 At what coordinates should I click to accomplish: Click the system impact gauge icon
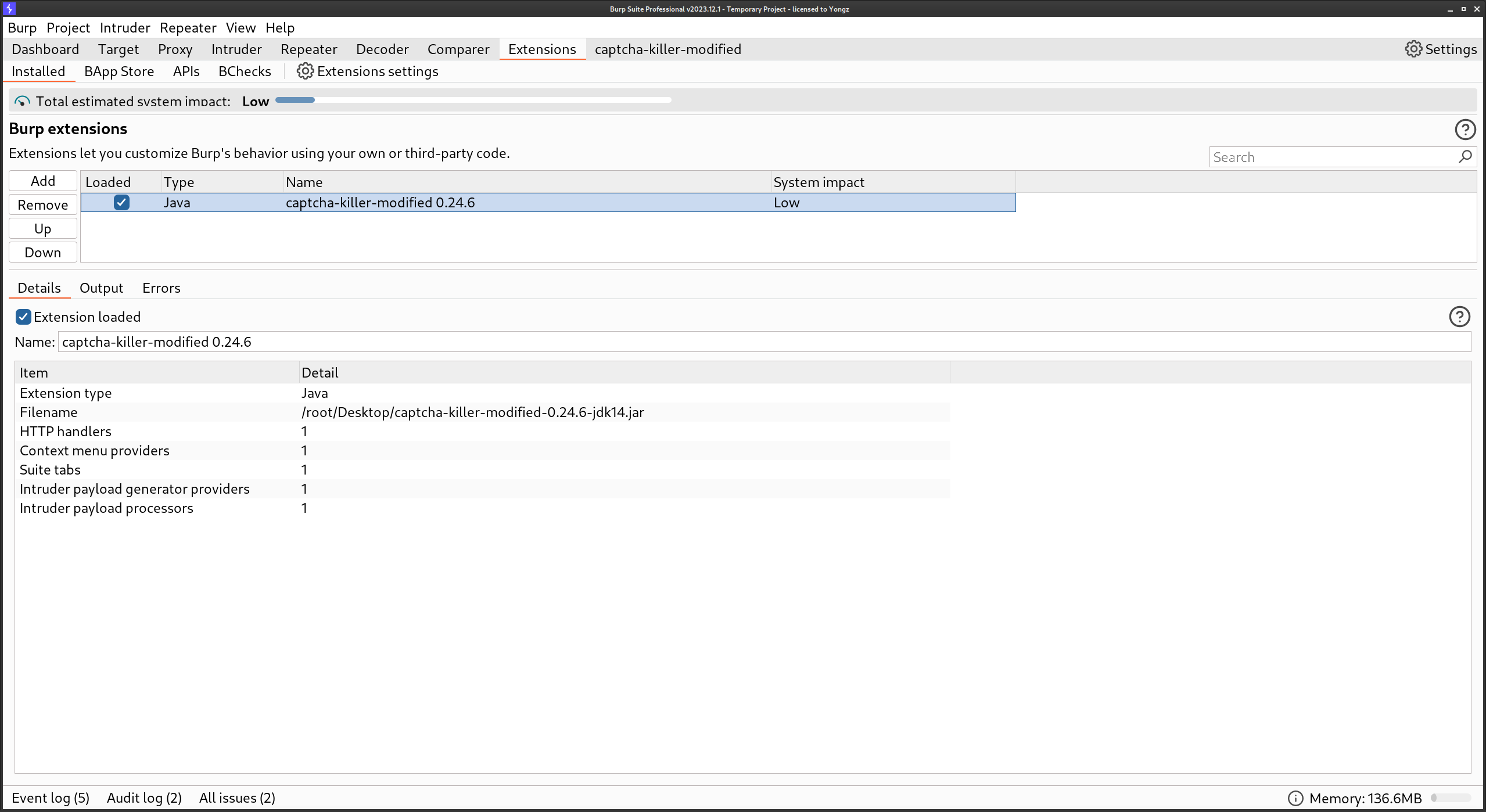coord(22,100)
